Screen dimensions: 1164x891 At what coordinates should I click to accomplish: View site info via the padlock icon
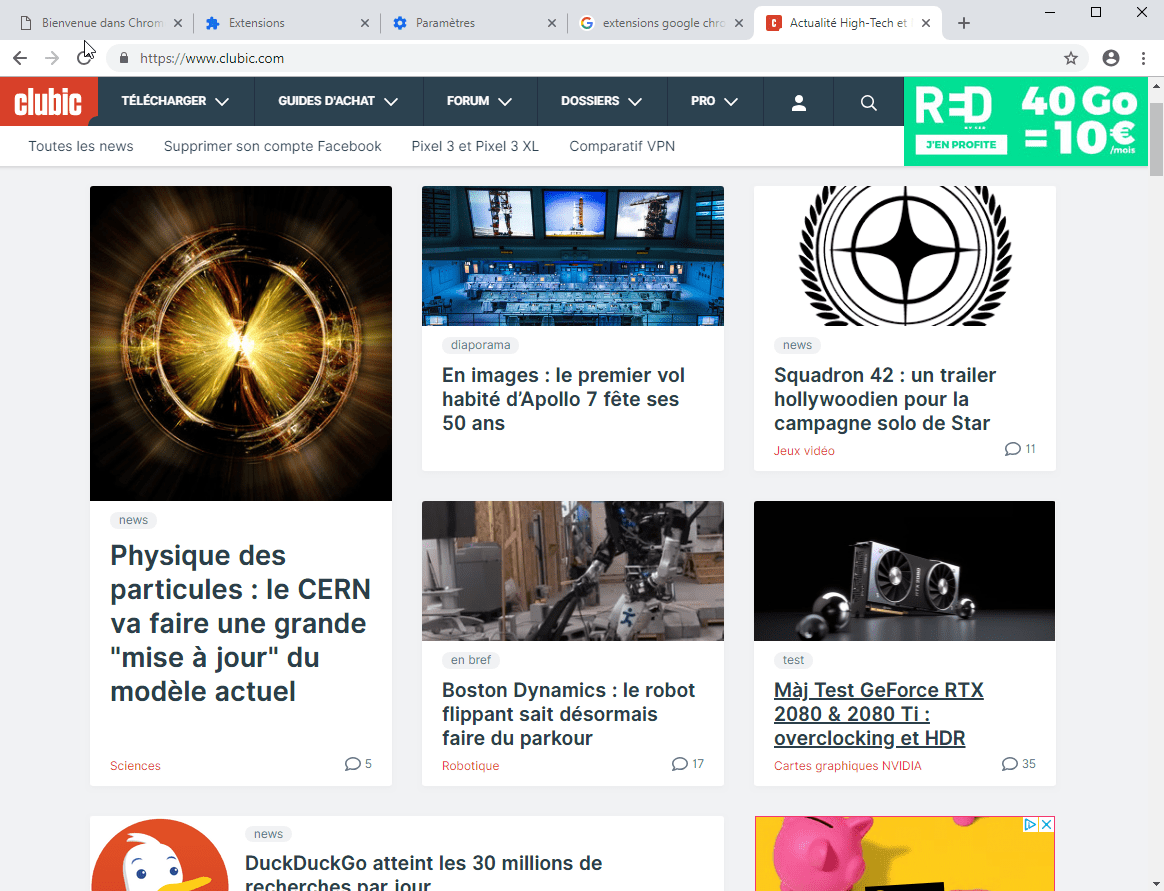click(124, 58)
